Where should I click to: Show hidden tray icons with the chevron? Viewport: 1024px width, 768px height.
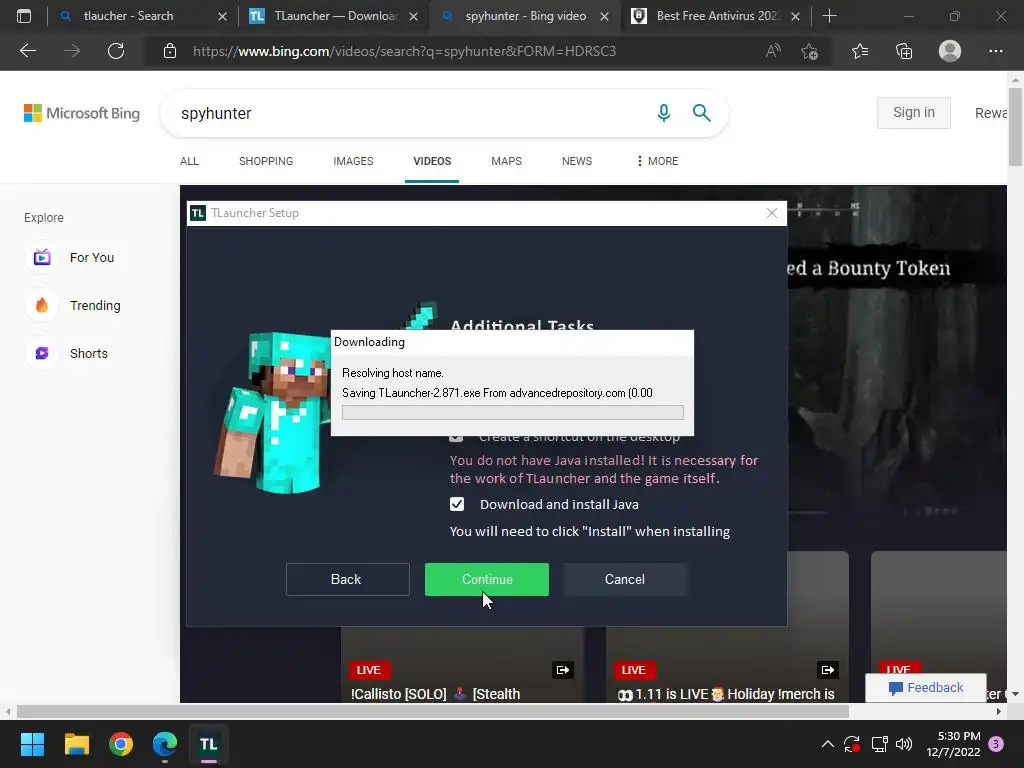[x=827, y=744]
